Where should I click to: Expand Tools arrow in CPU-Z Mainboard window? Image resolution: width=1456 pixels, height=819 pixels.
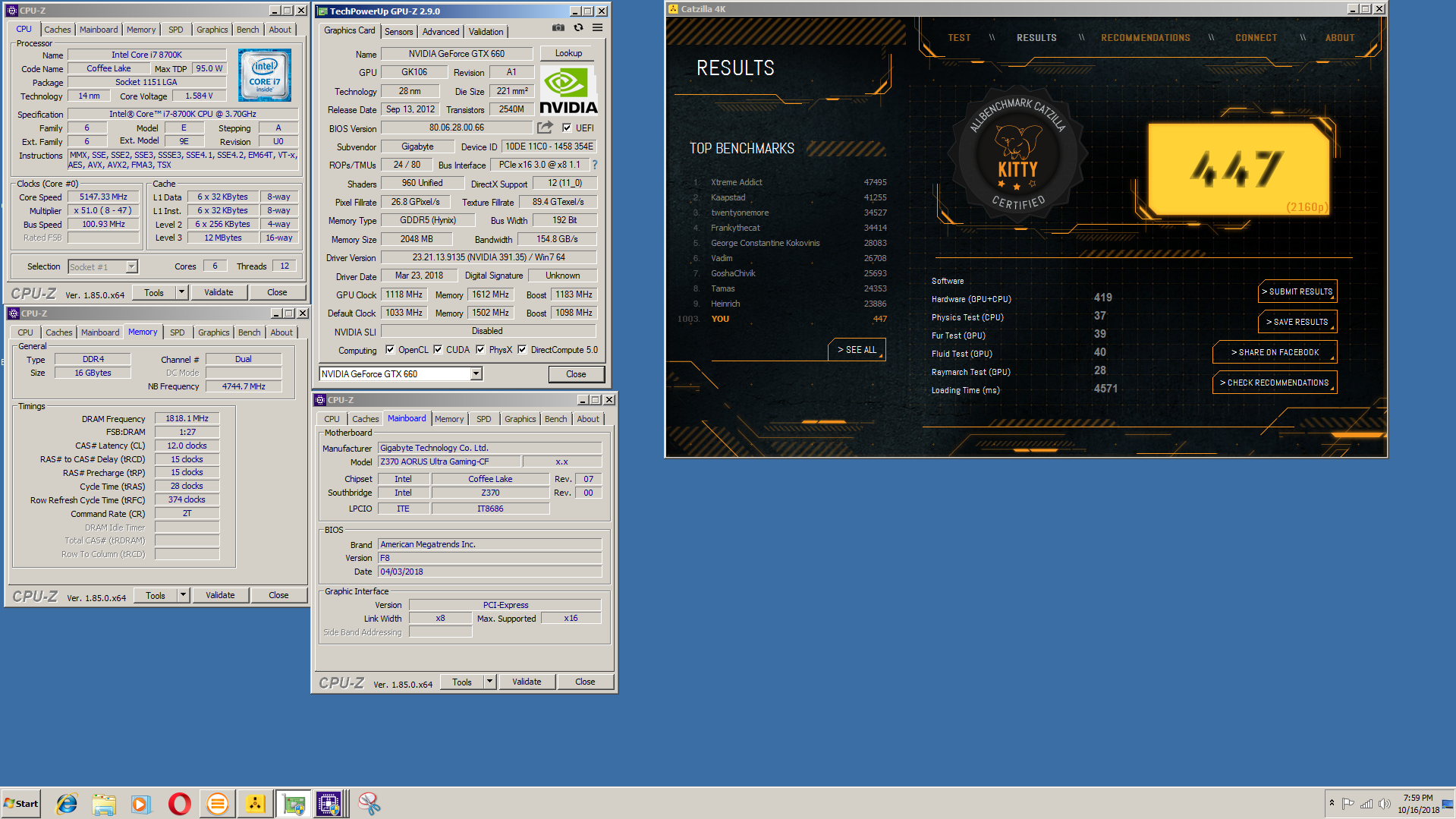point(490,682)
